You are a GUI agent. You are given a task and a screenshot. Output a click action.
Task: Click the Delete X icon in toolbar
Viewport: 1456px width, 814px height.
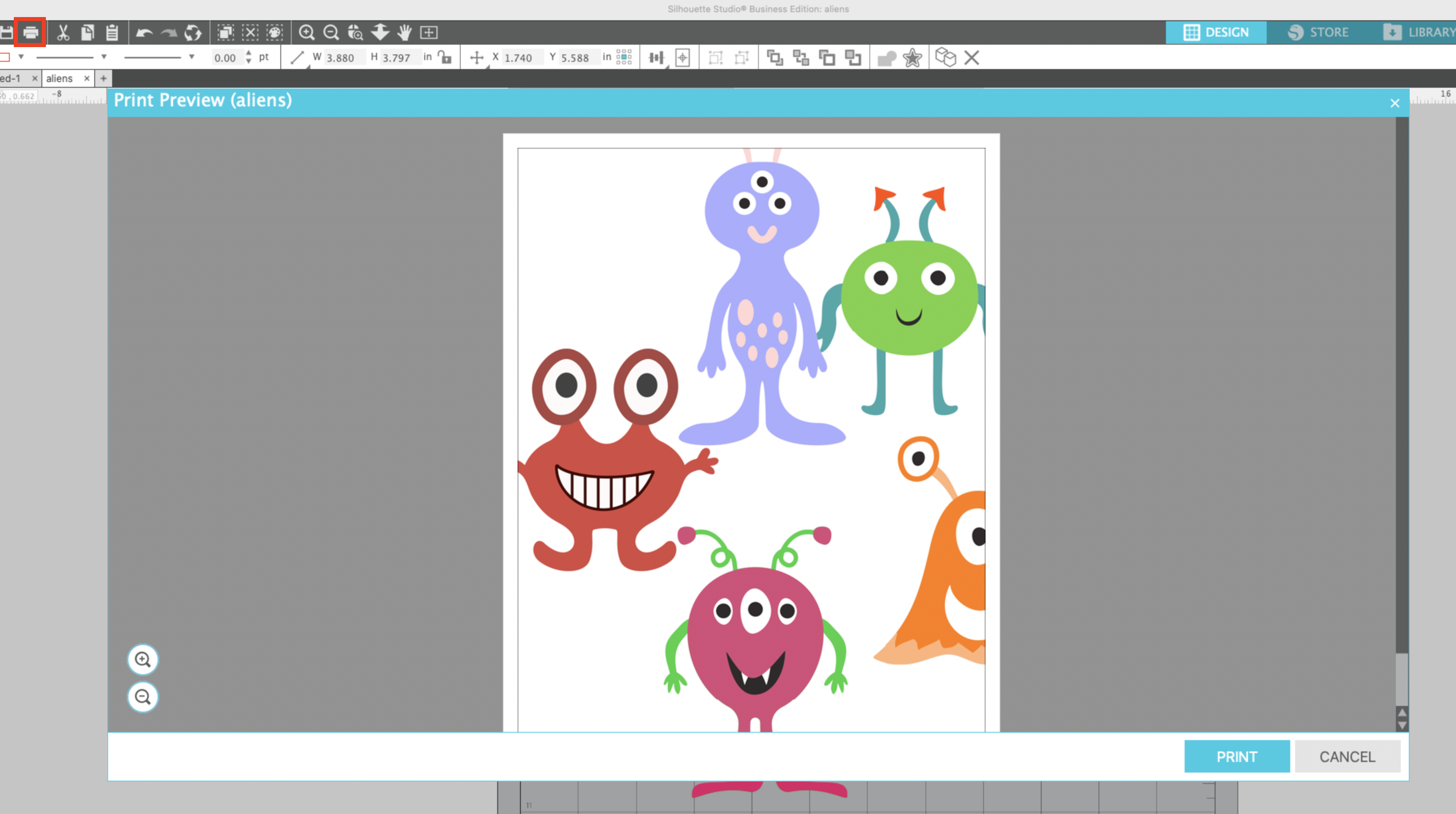click(972, 57)
